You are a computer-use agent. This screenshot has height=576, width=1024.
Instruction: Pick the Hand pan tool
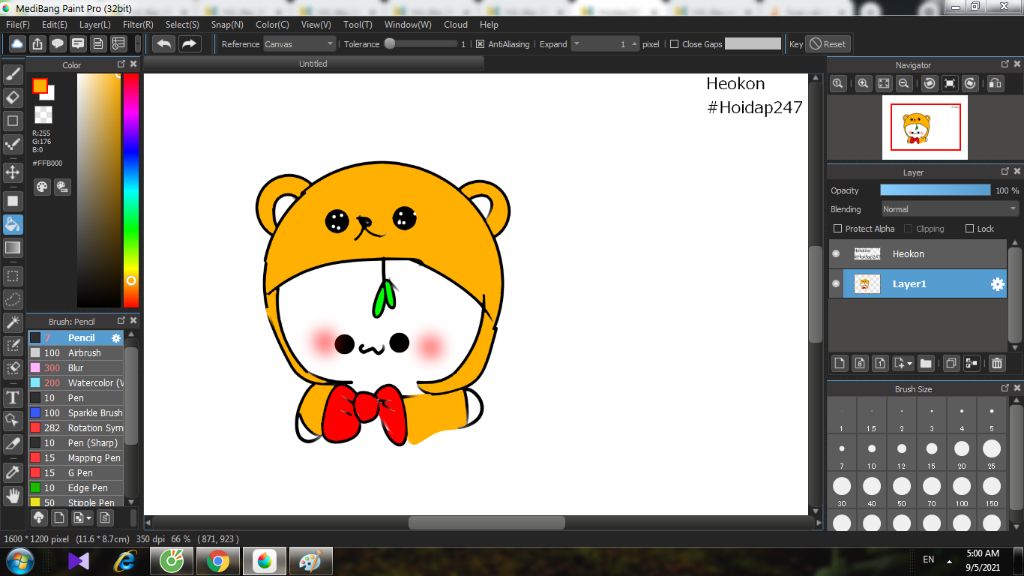click(x=13, y=495)
